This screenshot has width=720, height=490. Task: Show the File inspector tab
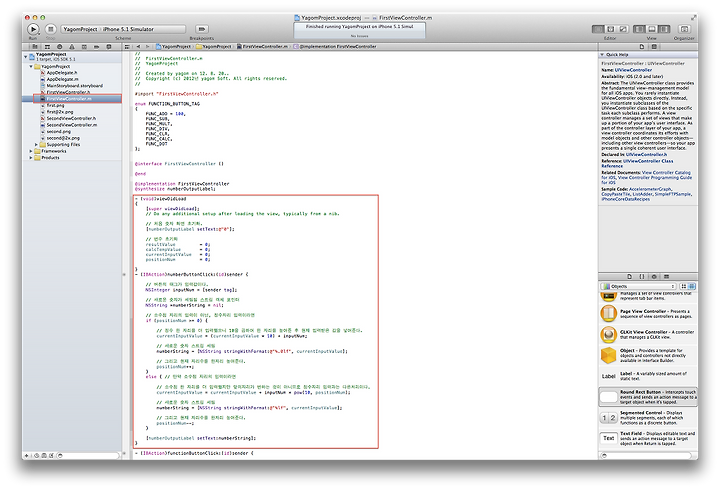click(x=642, y=46)
